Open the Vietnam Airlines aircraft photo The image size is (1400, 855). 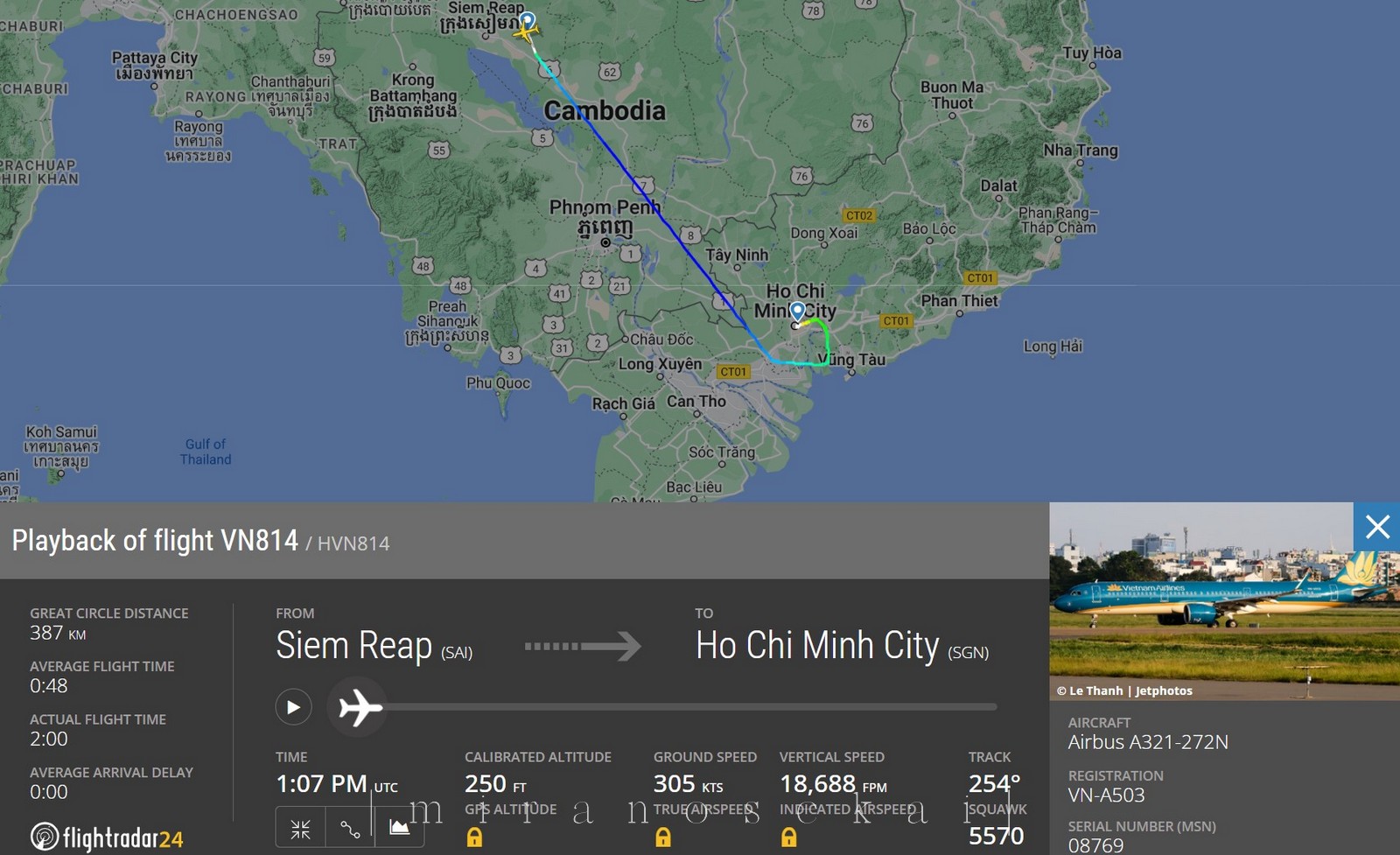[x=1225, y=601]
